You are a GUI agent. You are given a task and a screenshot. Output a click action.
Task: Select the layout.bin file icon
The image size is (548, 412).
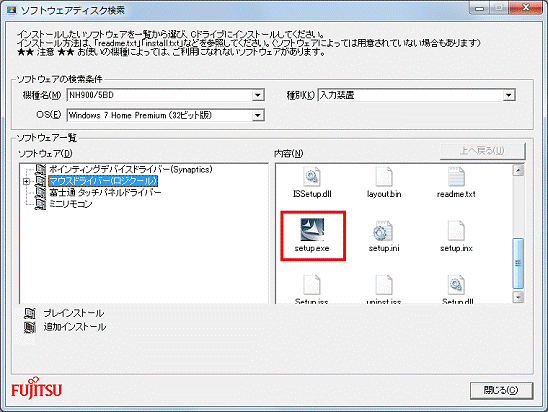tap(384, 177)
